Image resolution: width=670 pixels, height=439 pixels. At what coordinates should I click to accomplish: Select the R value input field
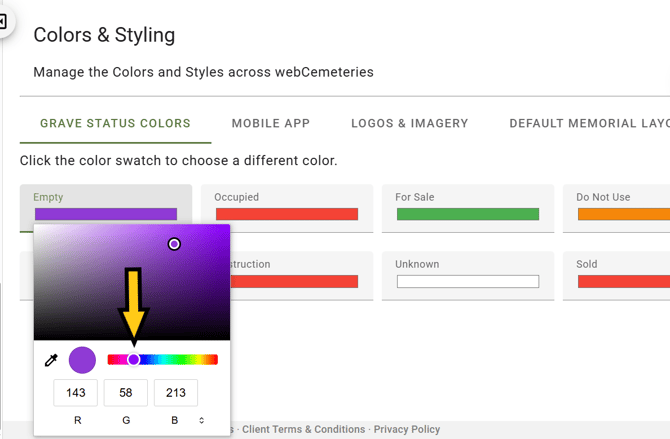tap(76, 393)
